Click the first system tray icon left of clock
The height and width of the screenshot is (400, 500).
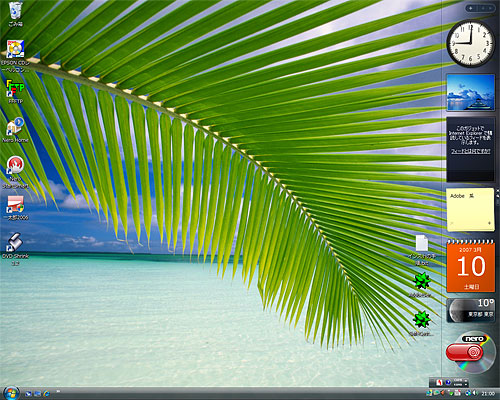(429, 394)
